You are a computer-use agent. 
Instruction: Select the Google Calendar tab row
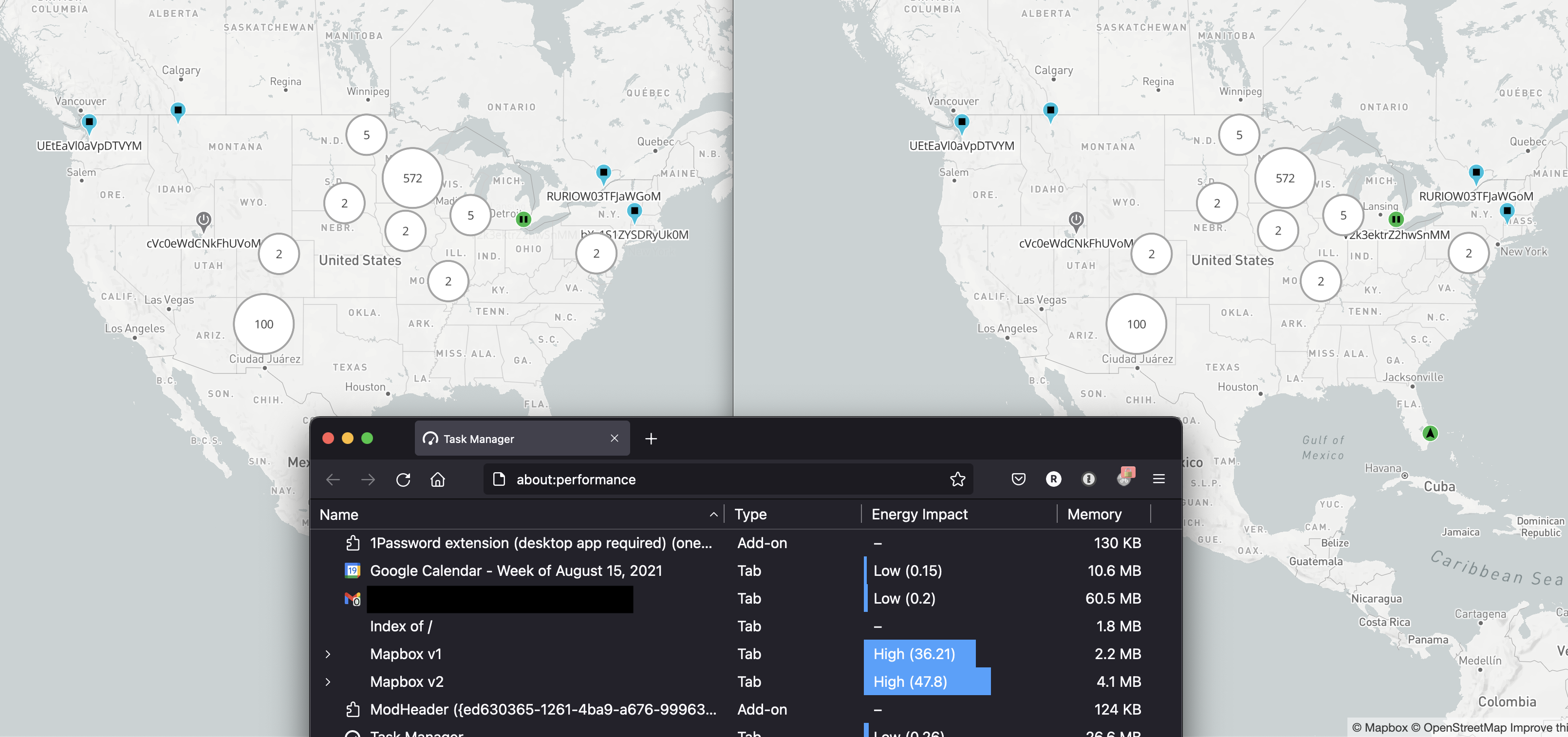(746, 571)
